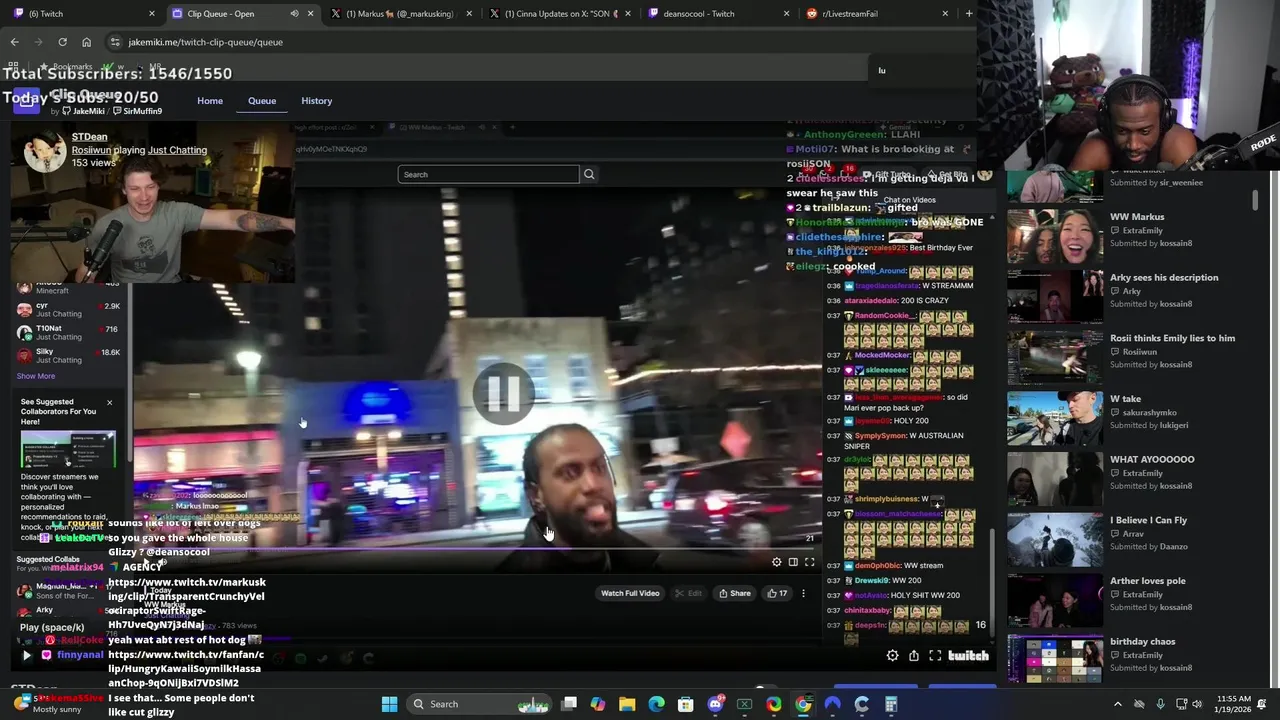1280x720 pixels.
Task: Click the browser forward arrow
Action: pyautogui.click(x=38, y=42)
